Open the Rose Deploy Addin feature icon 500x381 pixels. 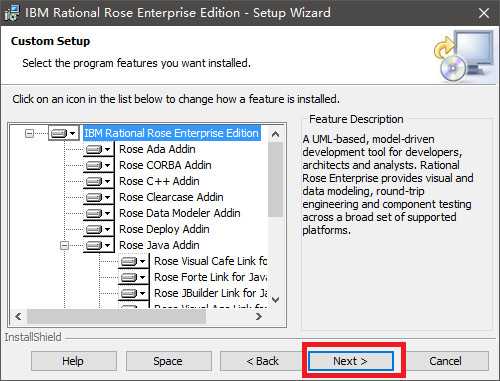pos(98,229)
